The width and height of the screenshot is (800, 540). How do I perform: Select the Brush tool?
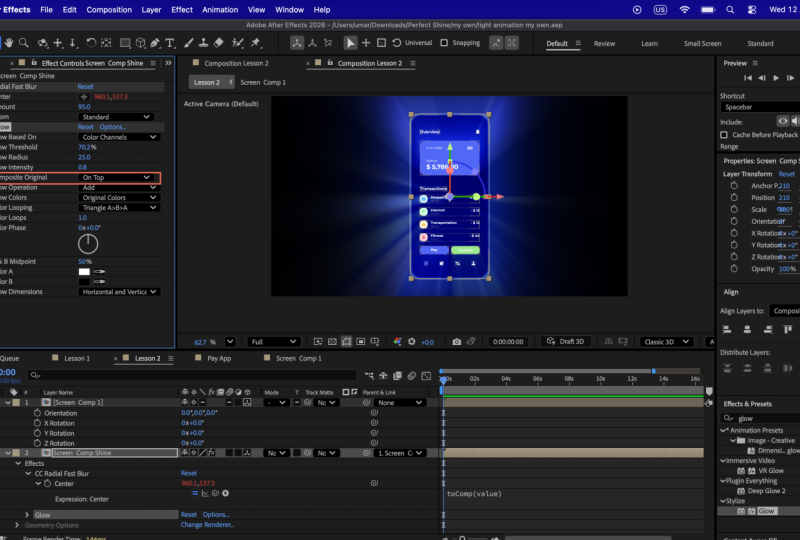coord(189,43)
